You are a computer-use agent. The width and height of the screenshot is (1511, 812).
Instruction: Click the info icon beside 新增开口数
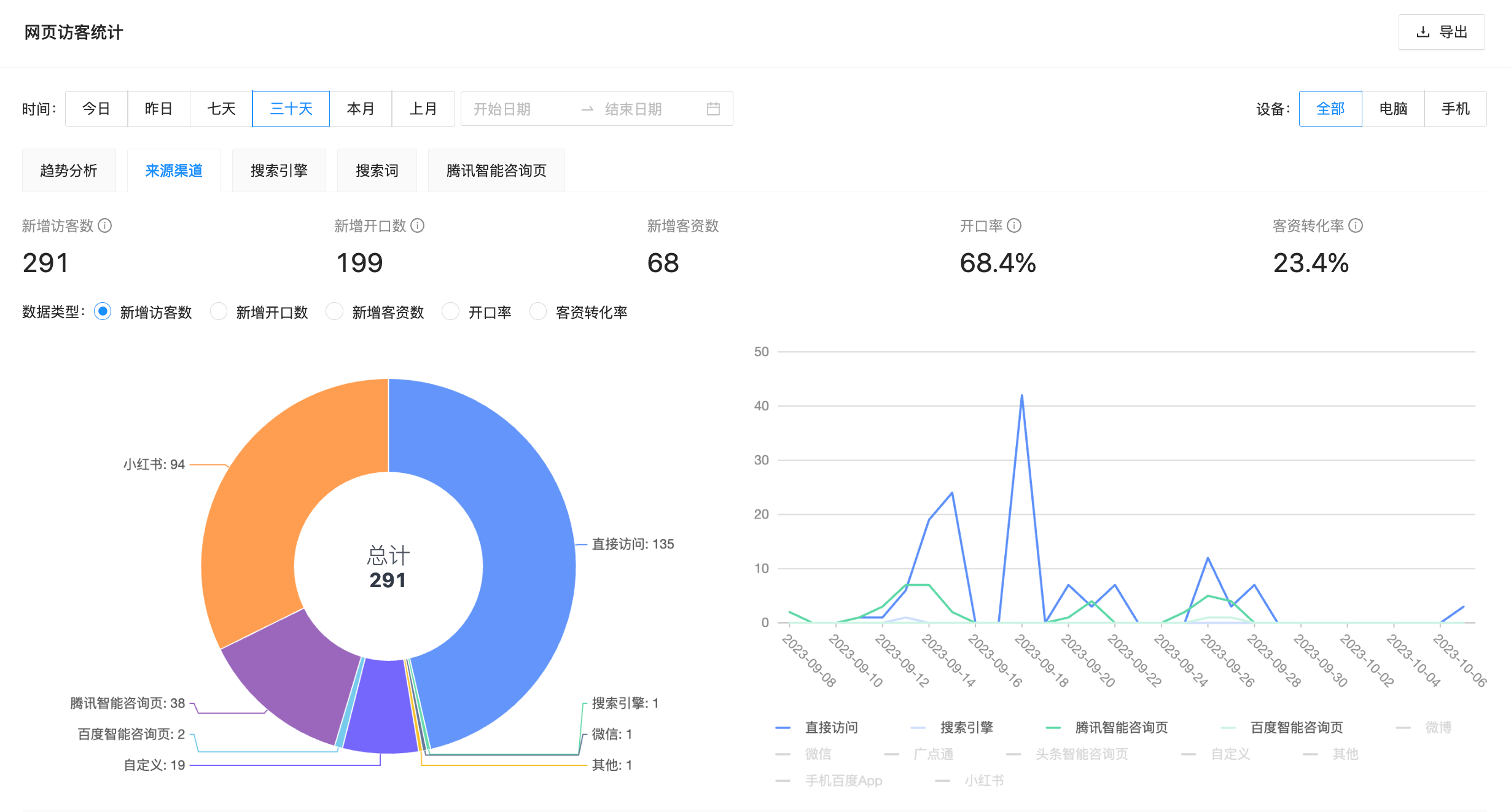tap(418, 226)
